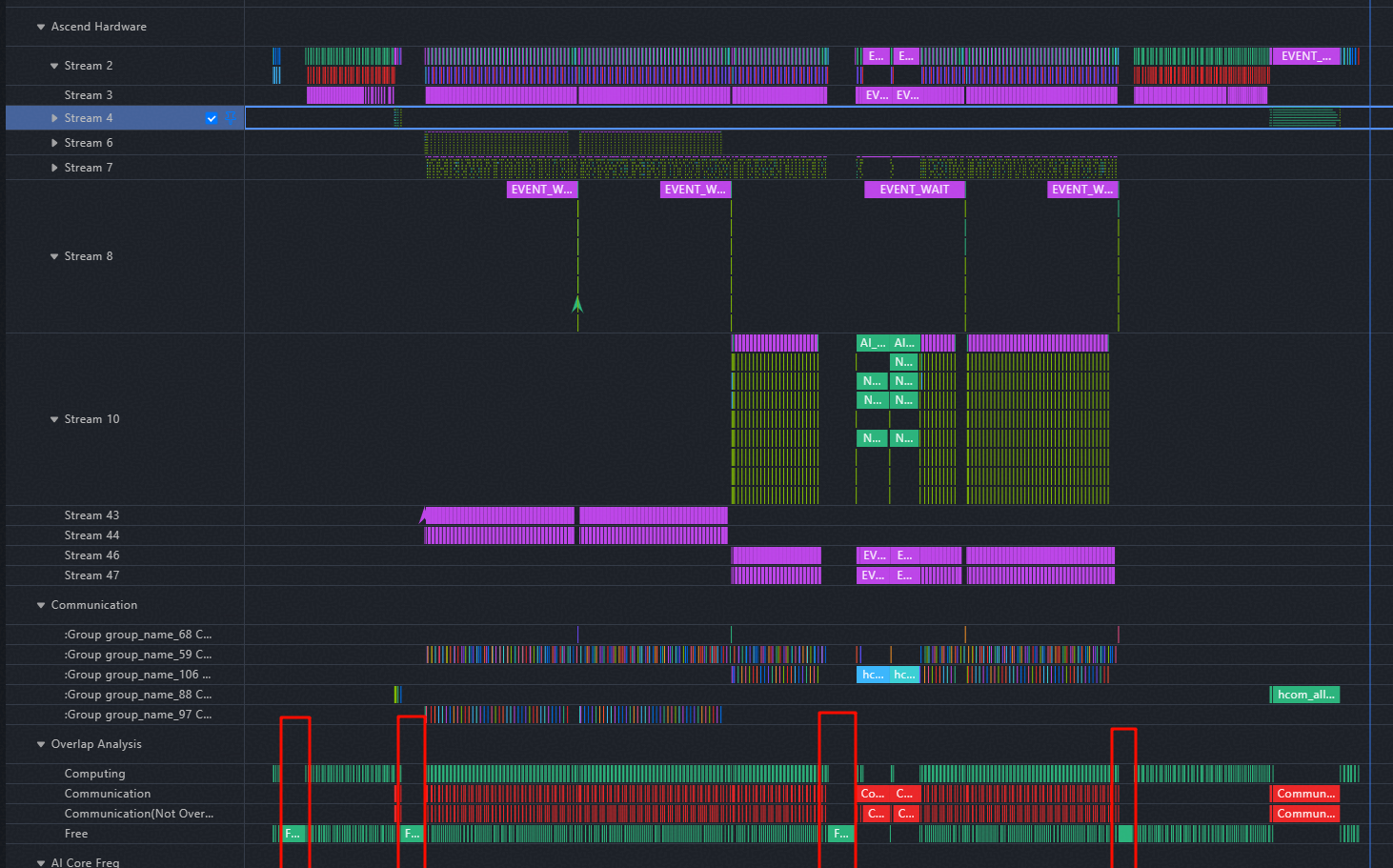
Task: Select the rightmost EVENT_W... block in Stream 8
Action: click(1083, 190)
